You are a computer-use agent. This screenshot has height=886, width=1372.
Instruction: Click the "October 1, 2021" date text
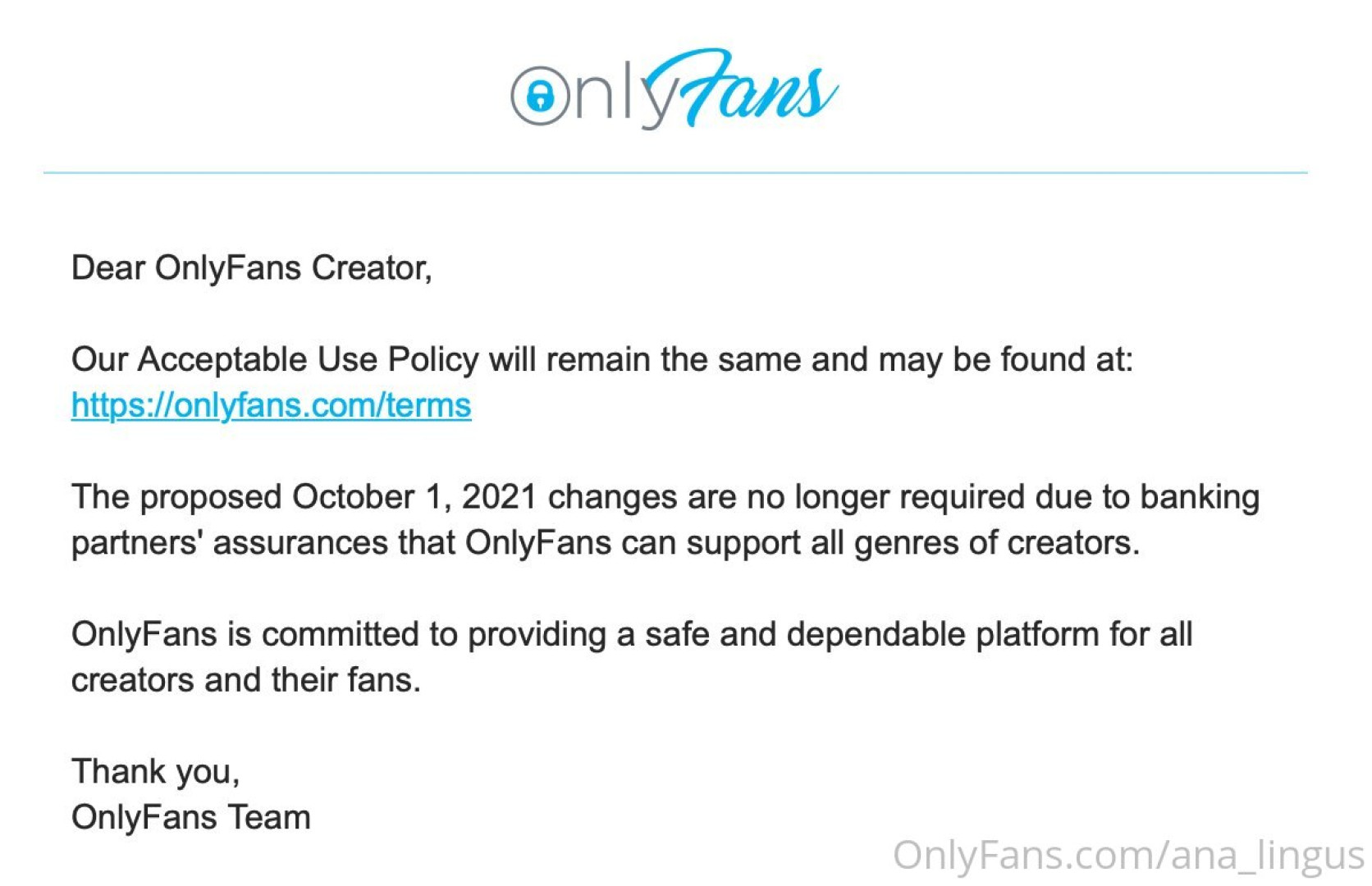pos(414,497)
